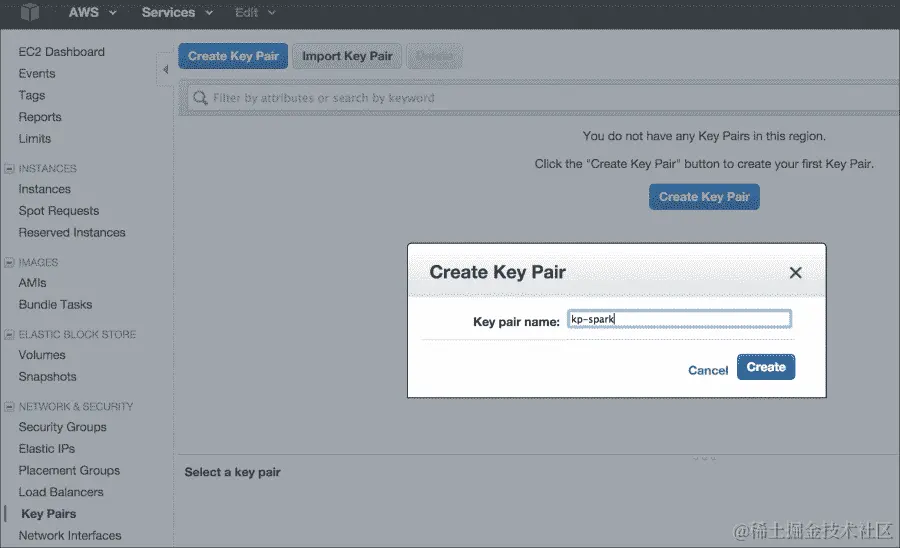Screen dimensions: 900x548
Task: Open Security Groups page
Action: coord(63,427)
